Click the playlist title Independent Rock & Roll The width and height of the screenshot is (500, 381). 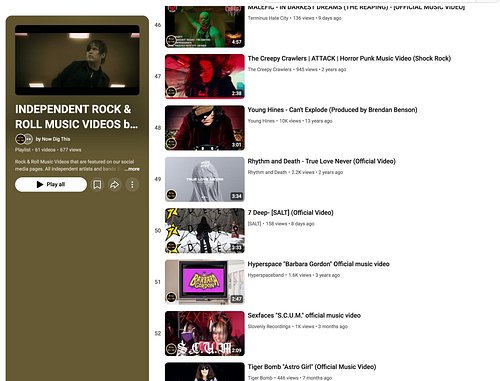76,116
